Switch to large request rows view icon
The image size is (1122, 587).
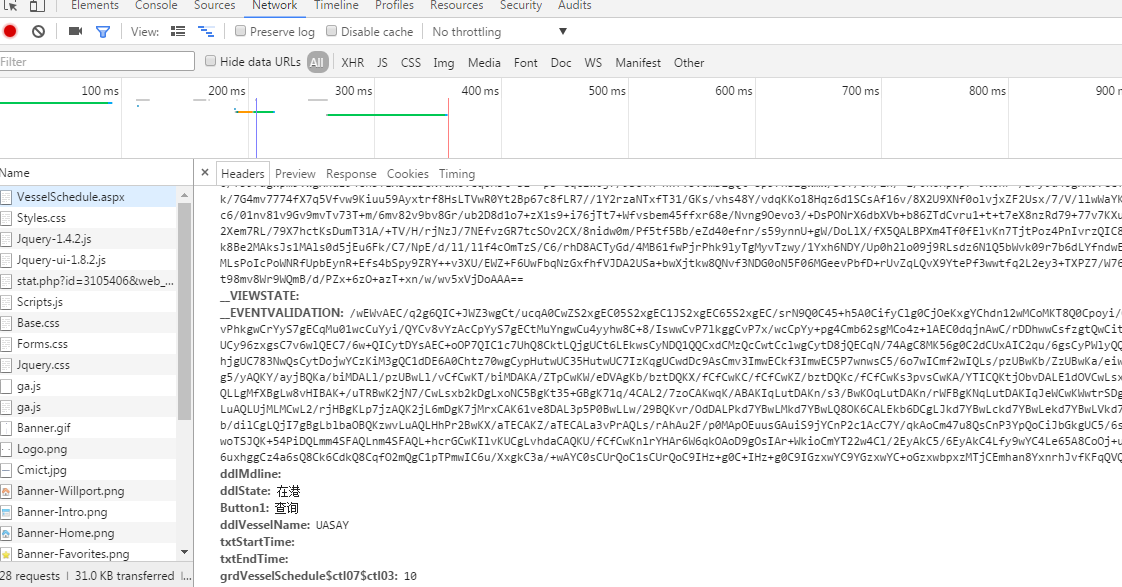(178, 31)
